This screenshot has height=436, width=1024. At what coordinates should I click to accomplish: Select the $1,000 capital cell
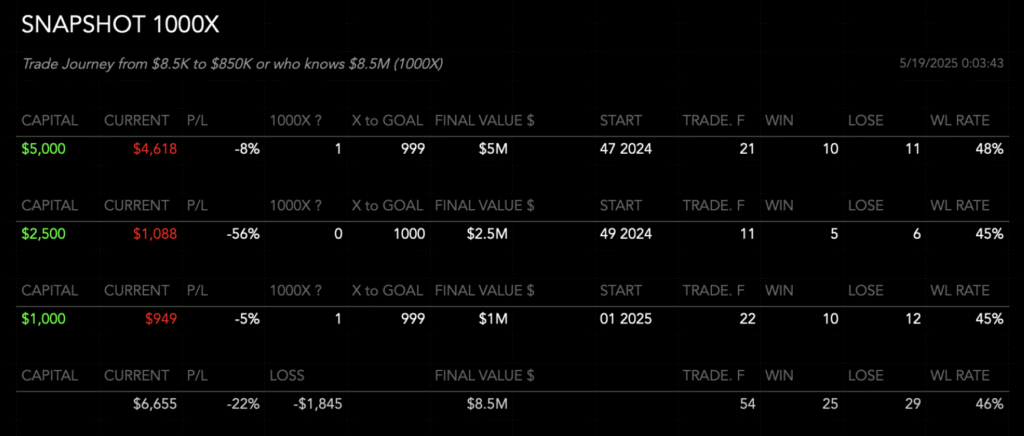[44, 319]
